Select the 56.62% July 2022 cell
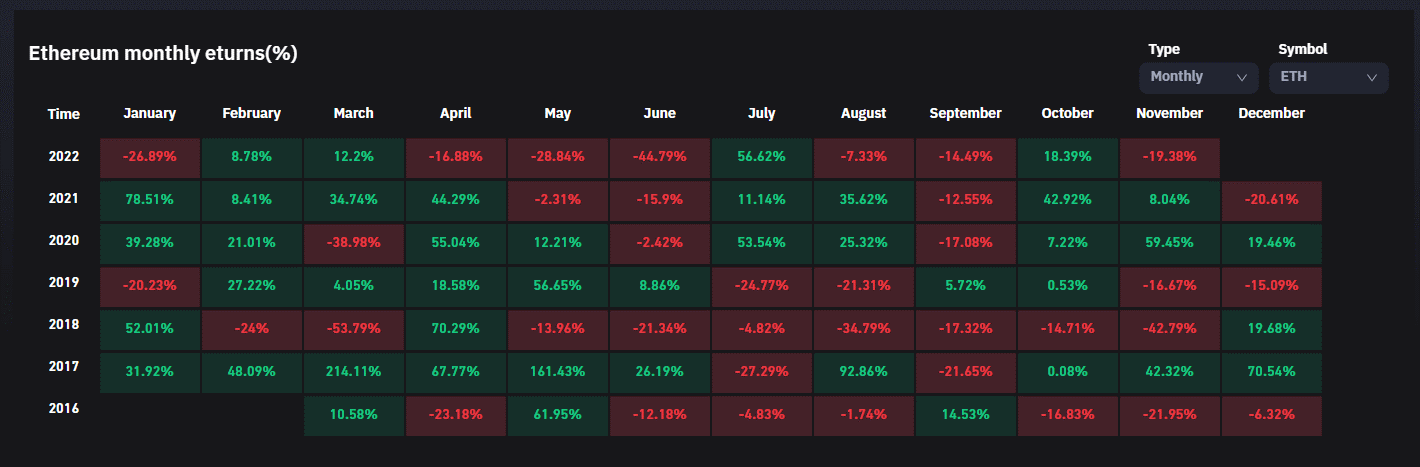1420x467 pixels. click(x=762, y=157)
